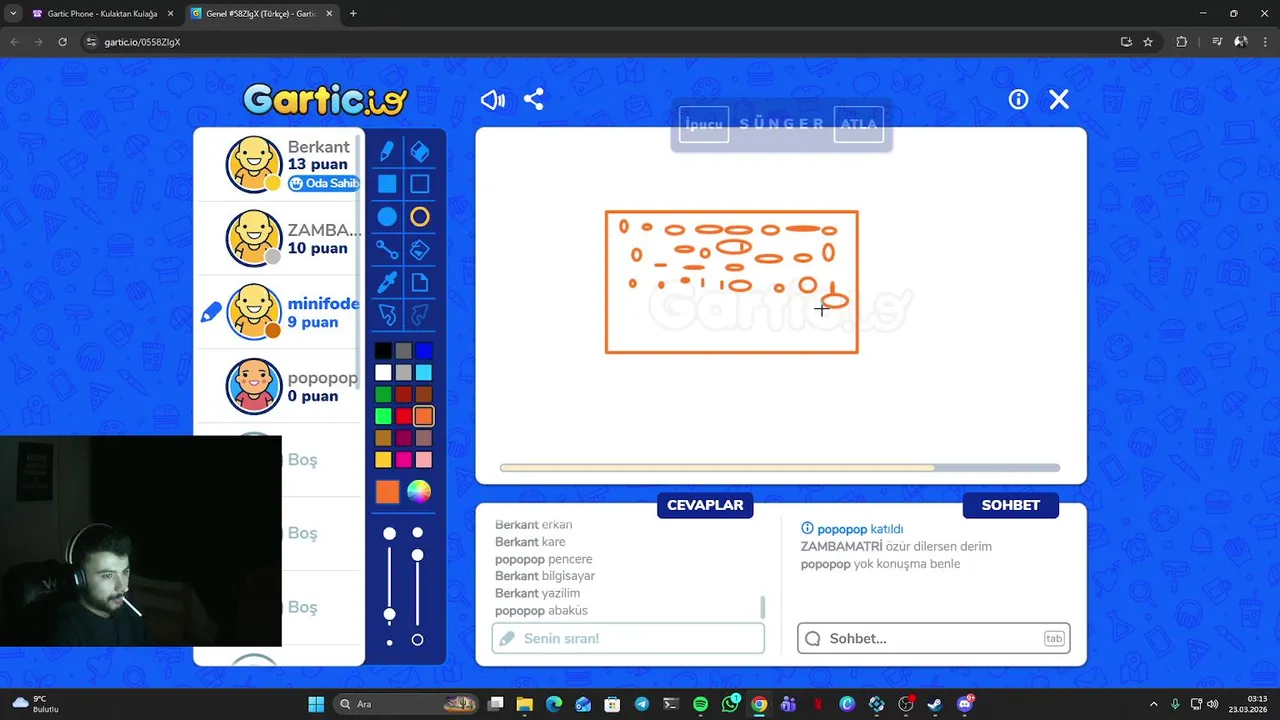Mute the game sound via speaker icon
Screen dimensions: 1280x720
pyautogui.click(x=493, y=100)
